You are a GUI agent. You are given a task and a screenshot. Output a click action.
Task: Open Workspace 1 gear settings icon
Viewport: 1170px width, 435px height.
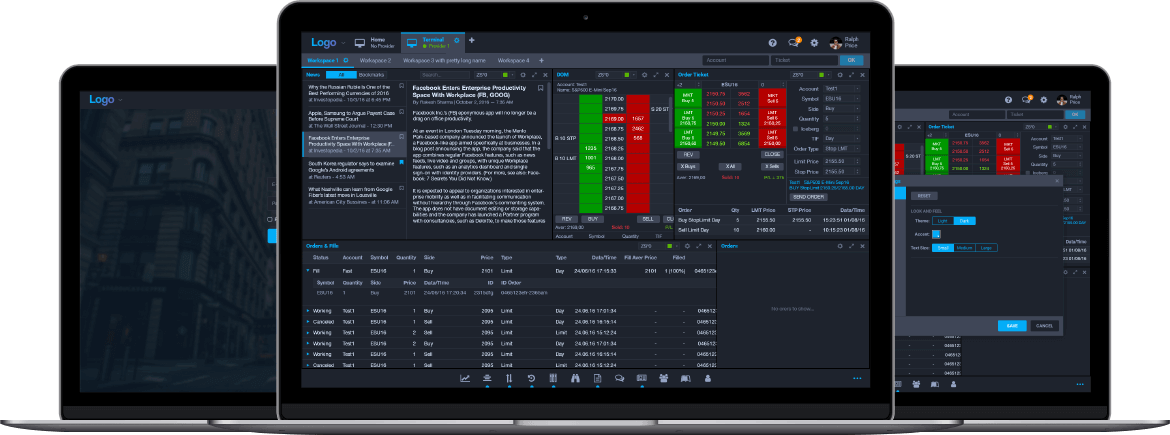[345, 60]
